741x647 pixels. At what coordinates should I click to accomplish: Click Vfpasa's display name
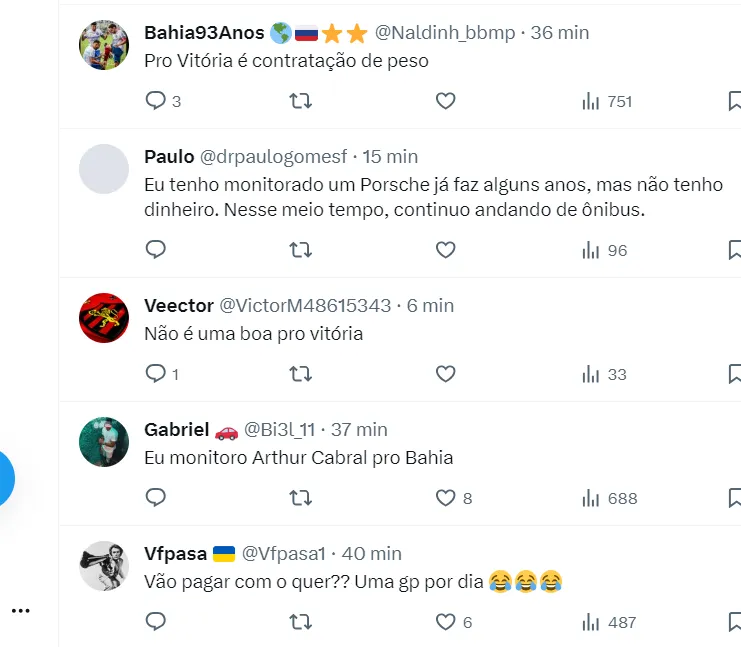(175, 553)
